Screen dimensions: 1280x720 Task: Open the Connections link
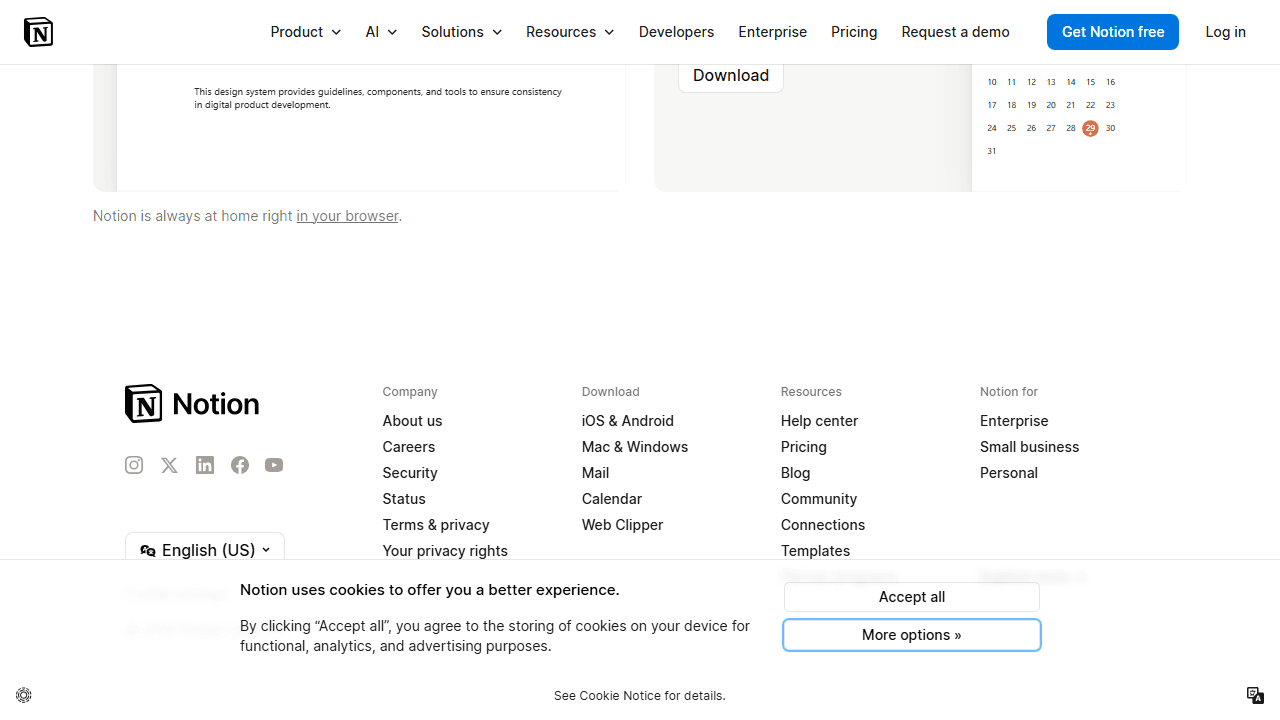[x=823, y=525]
